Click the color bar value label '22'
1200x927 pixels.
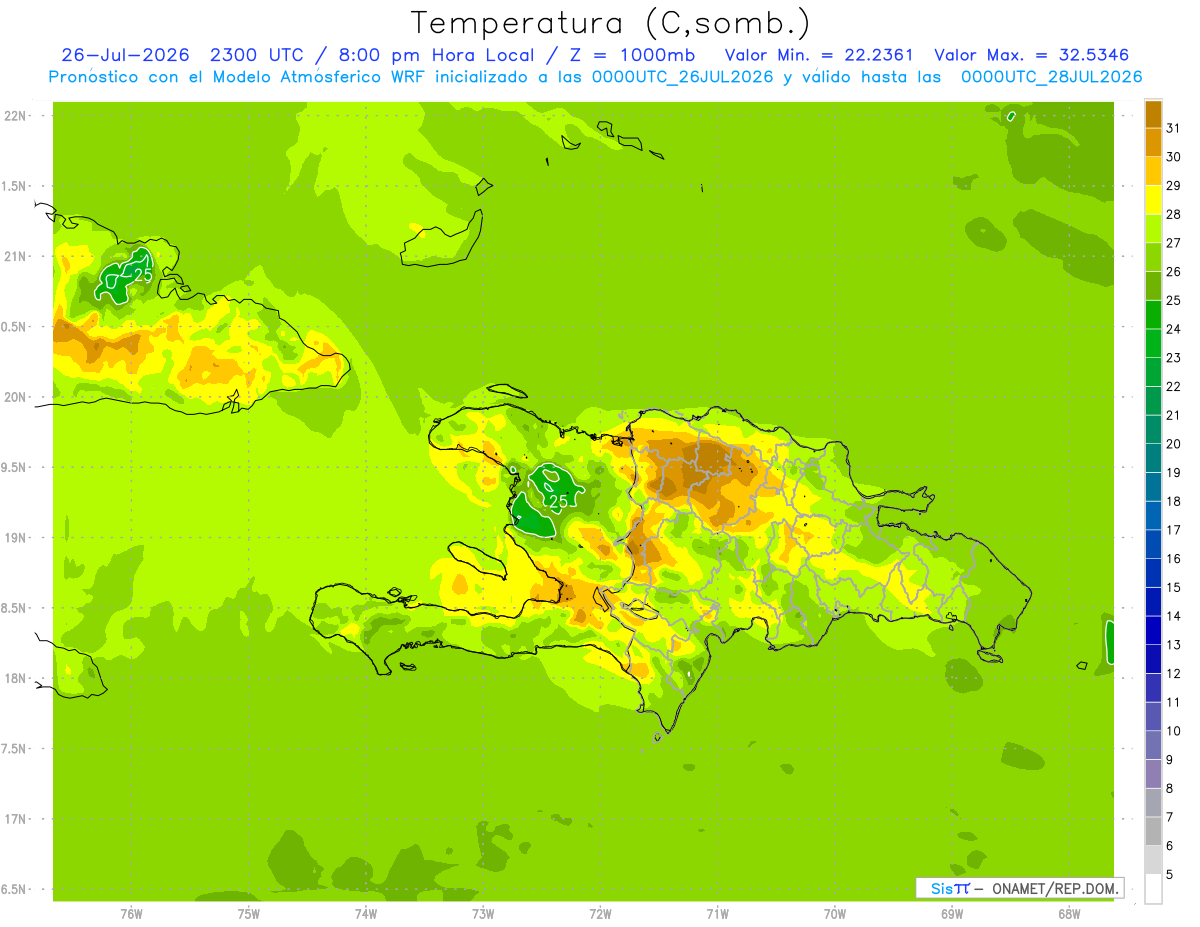point(1173,386)
